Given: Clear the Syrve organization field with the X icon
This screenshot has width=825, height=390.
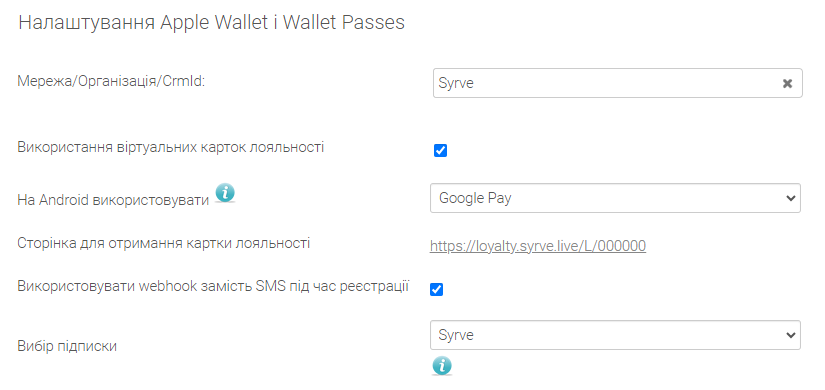Looking at the screenshot, I should point(787,83).
